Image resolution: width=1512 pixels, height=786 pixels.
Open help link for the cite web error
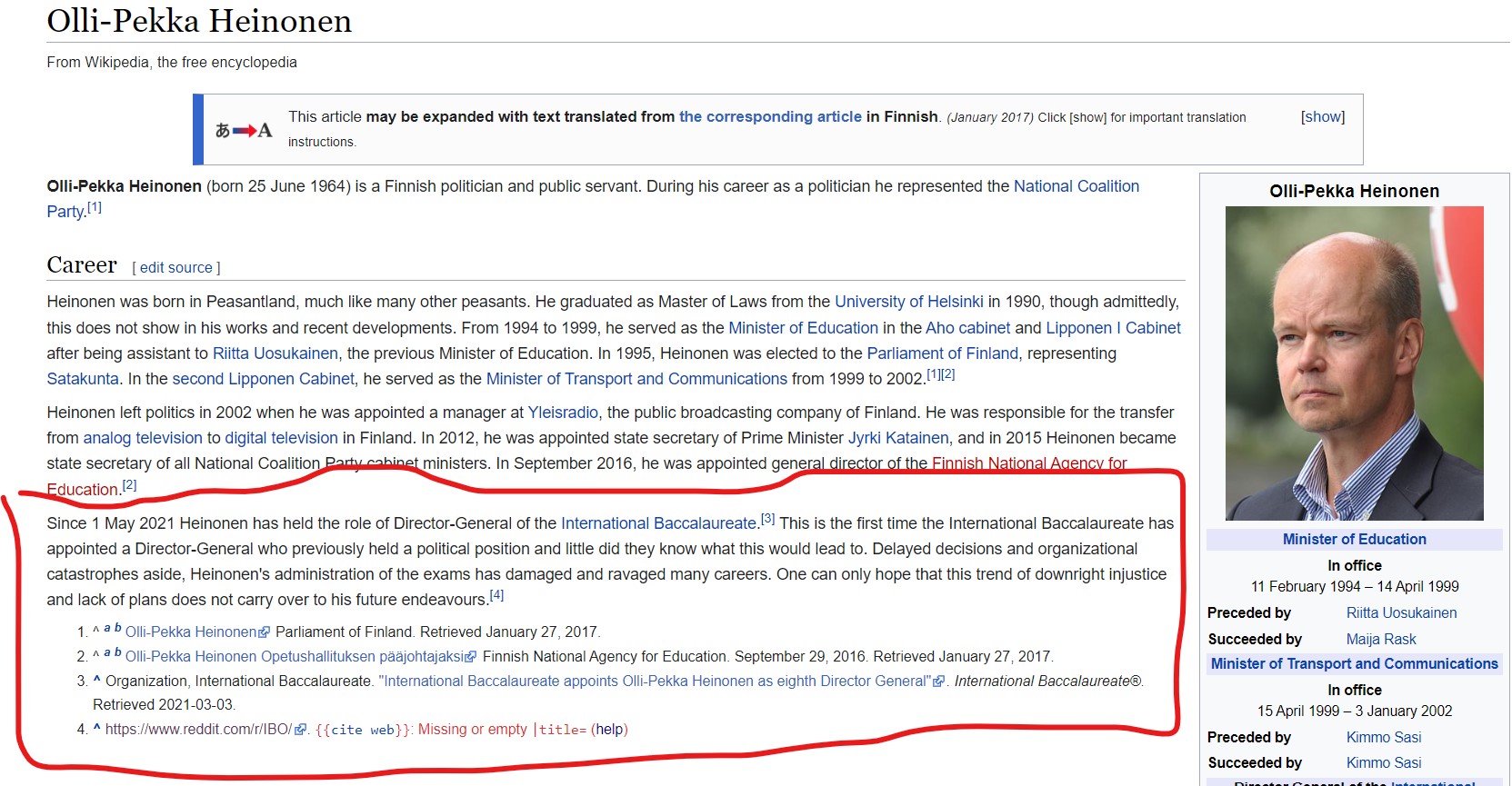point(609,730)
